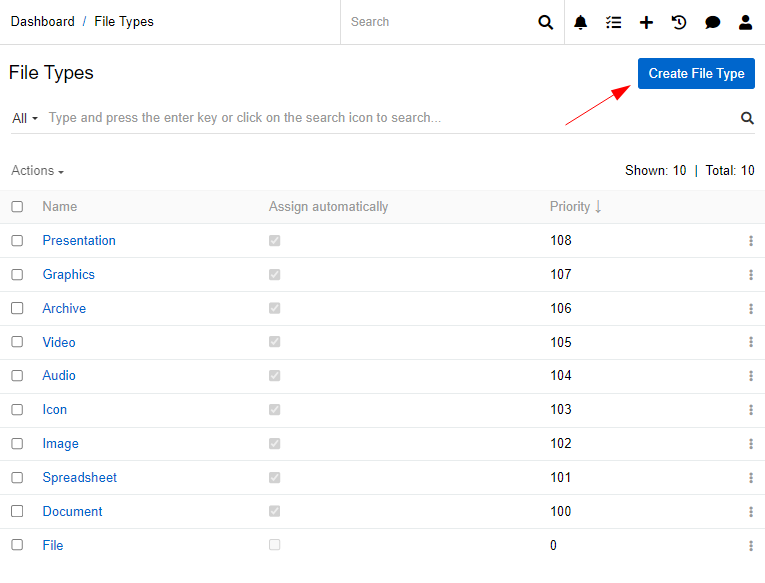Open the task list icon in header
This screenshot has height=583, width=765.
pyautogui.click(x=613, y=22)
